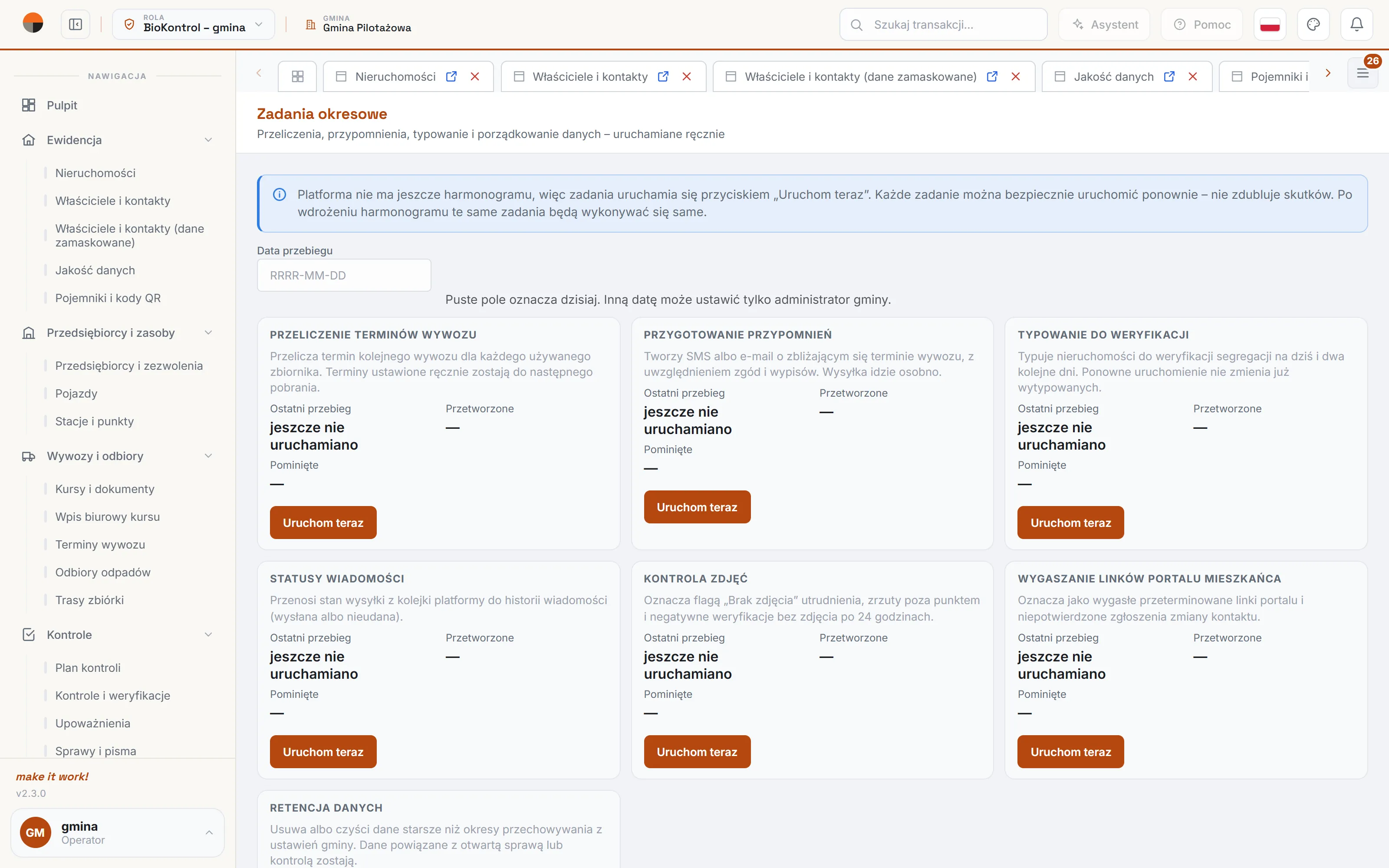Collapse the sidebar with the panel toggle icon
This screenshot has width=1389, height=868.
tap(75, 25)
